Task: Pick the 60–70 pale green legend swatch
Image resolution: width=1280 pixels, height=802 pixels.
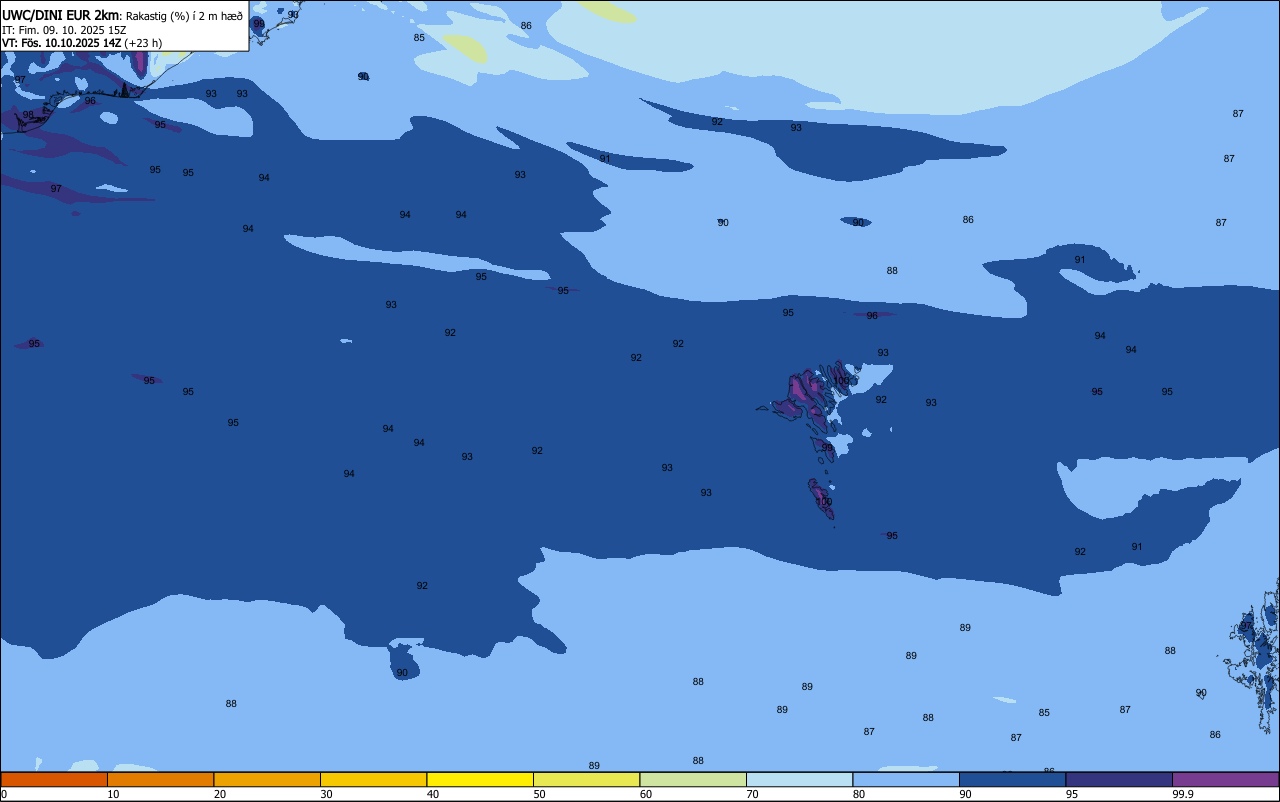Action: point(693,779)
